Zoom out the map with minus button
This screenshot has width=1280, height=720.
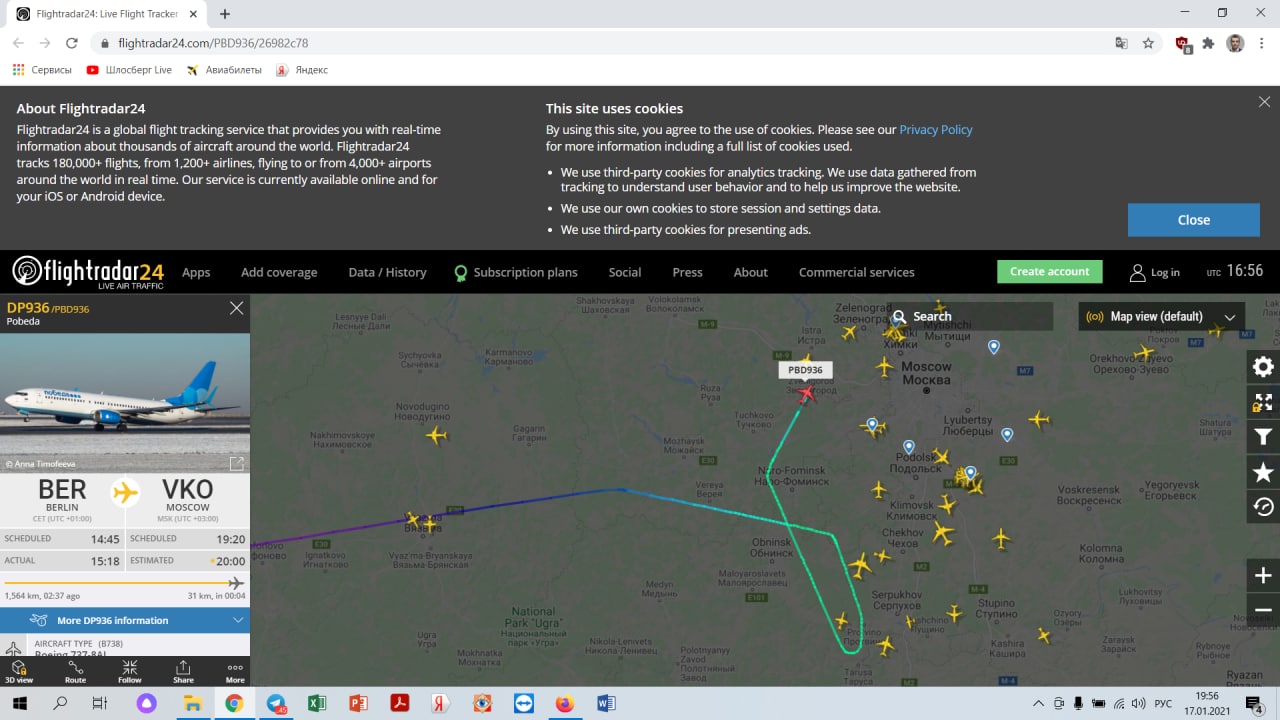[x=1263, y=610]
